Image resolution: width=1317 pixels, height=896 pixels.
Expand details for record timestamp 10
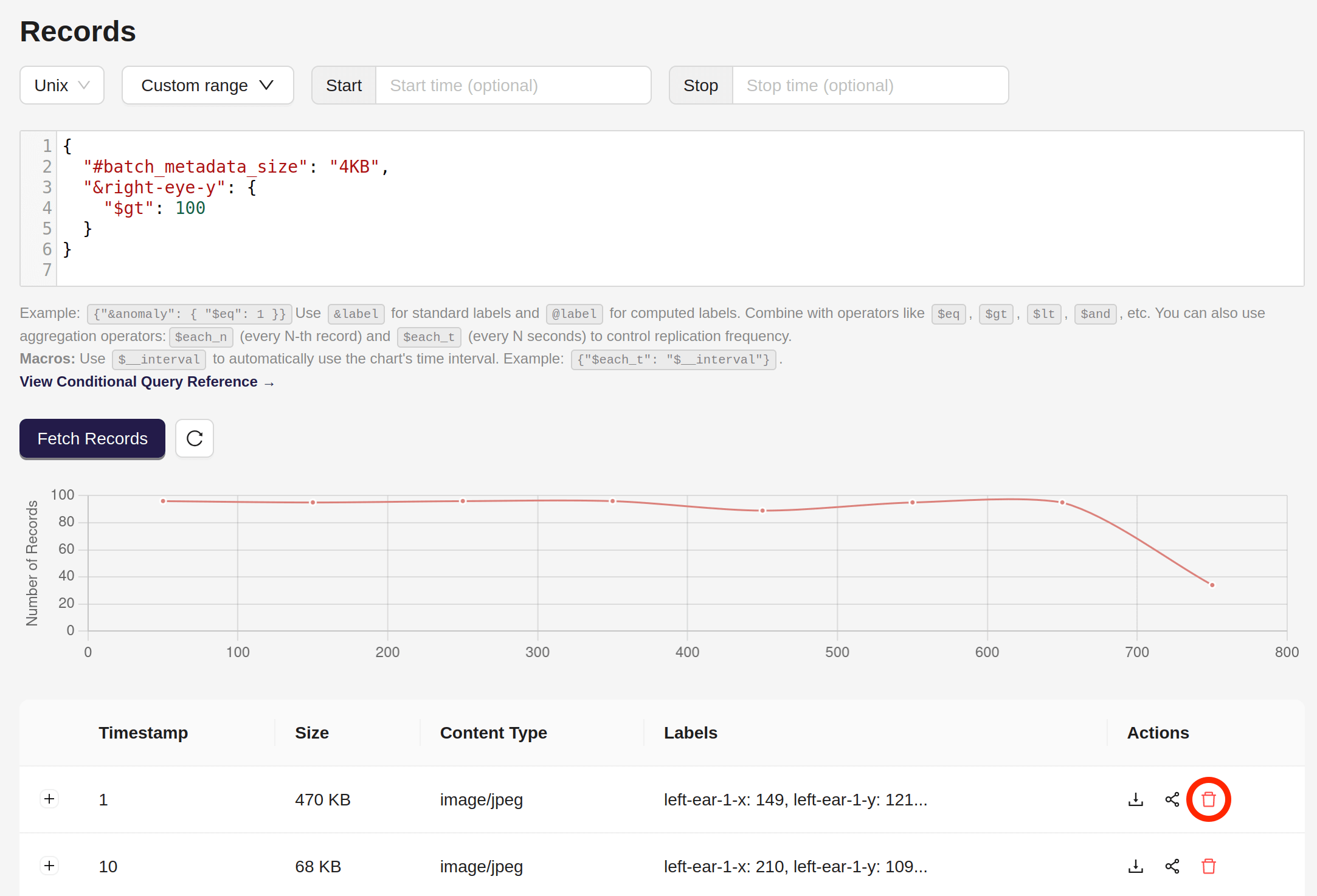coord(49,866)
